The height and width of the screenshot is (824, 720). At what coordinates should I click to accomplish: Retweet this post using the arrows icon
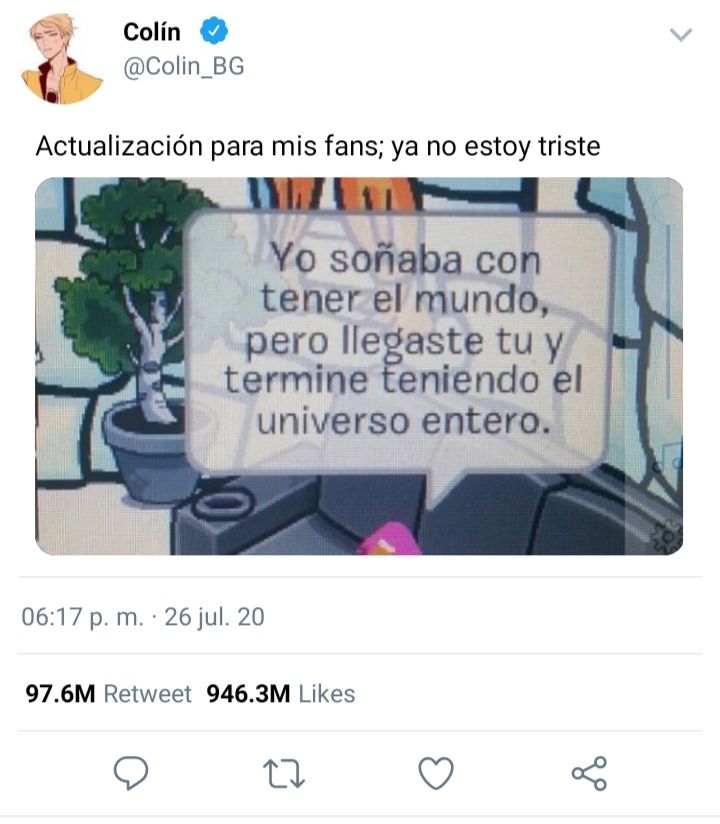tap(283, 773)
